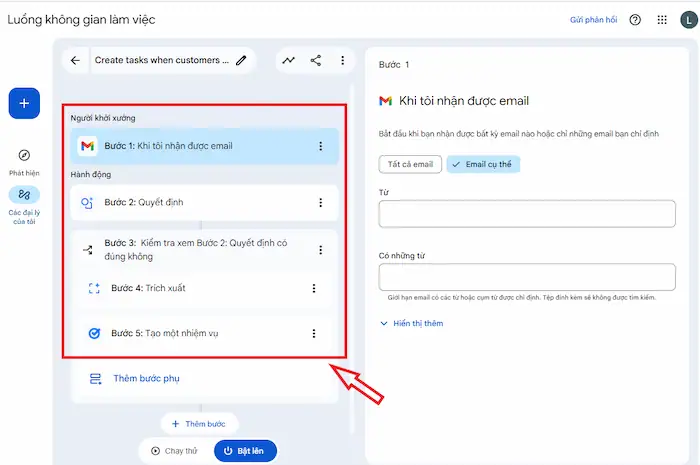
Task: Click the Quyết định step icon
Action: click(87, 203)
